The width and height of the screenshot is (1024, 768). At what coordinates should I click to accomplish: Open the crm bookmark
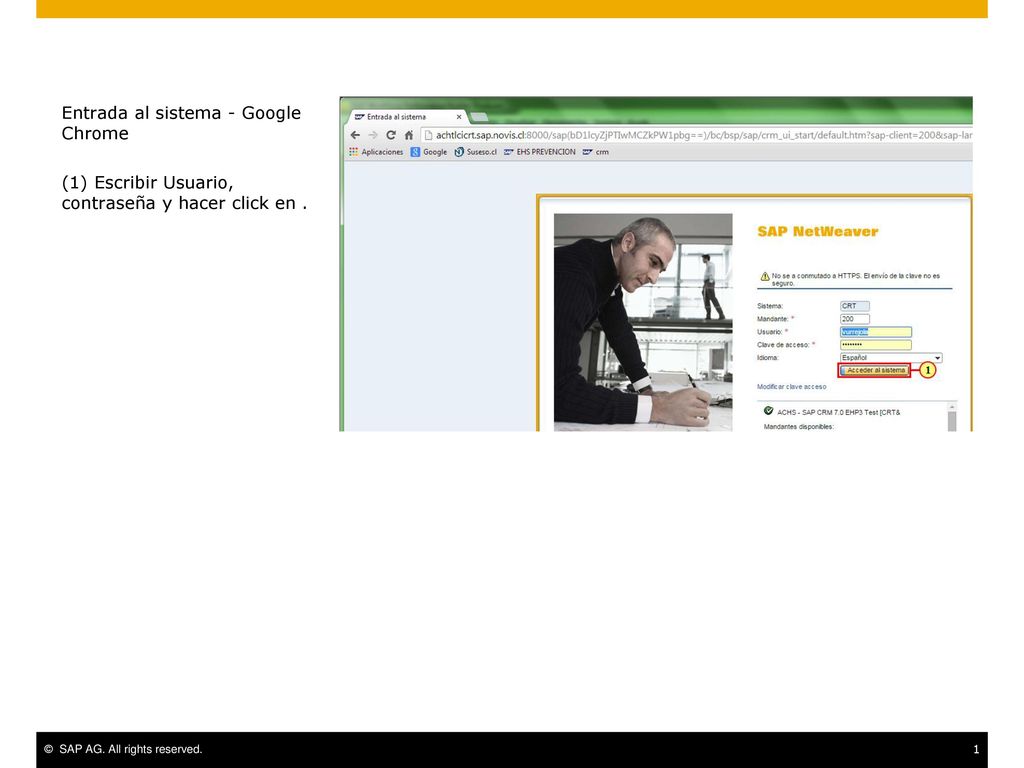[596, 152]
